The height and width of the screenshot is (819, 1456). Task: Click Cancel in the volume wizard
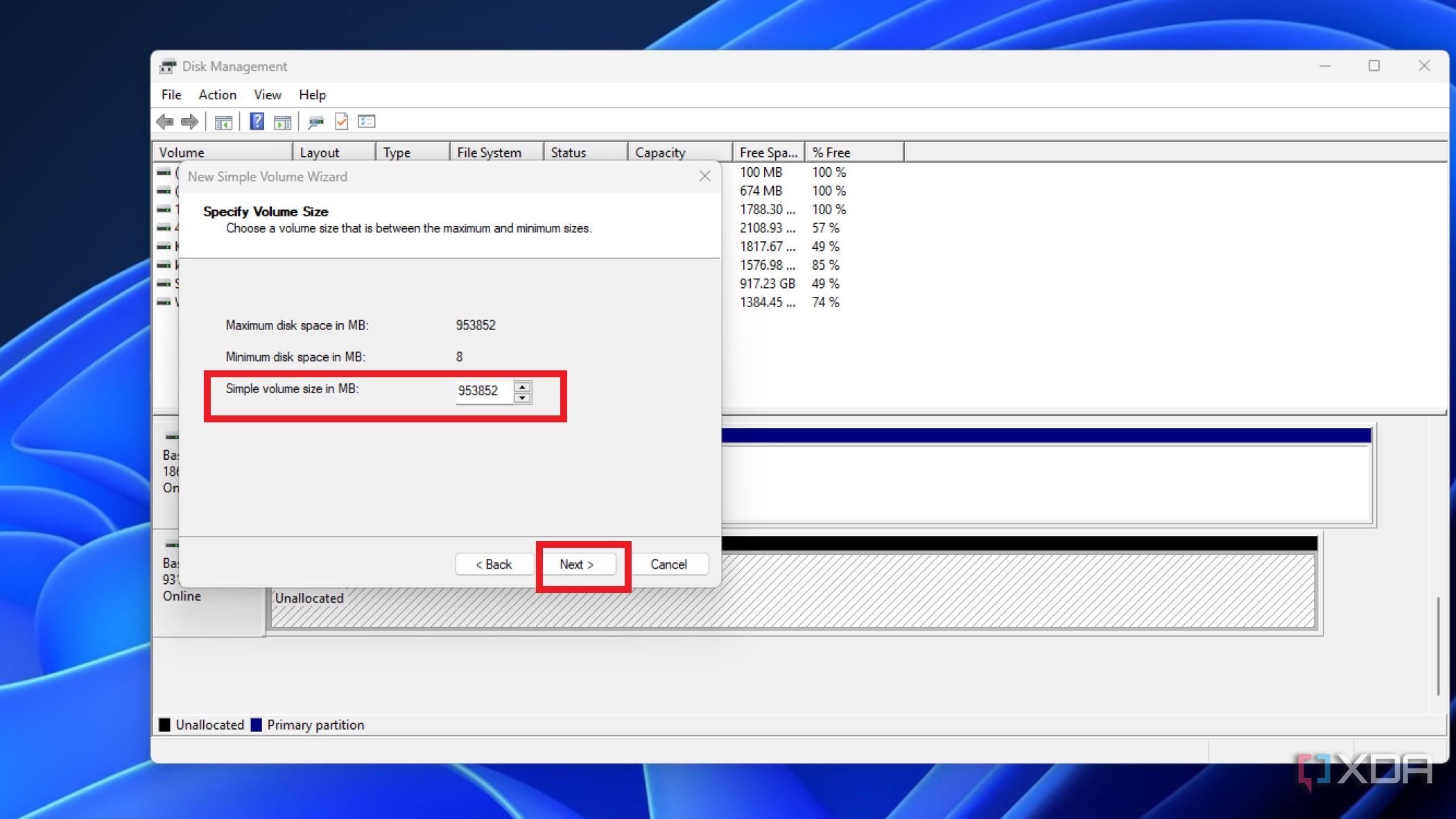pyautogui.click(x=668, y=564)
